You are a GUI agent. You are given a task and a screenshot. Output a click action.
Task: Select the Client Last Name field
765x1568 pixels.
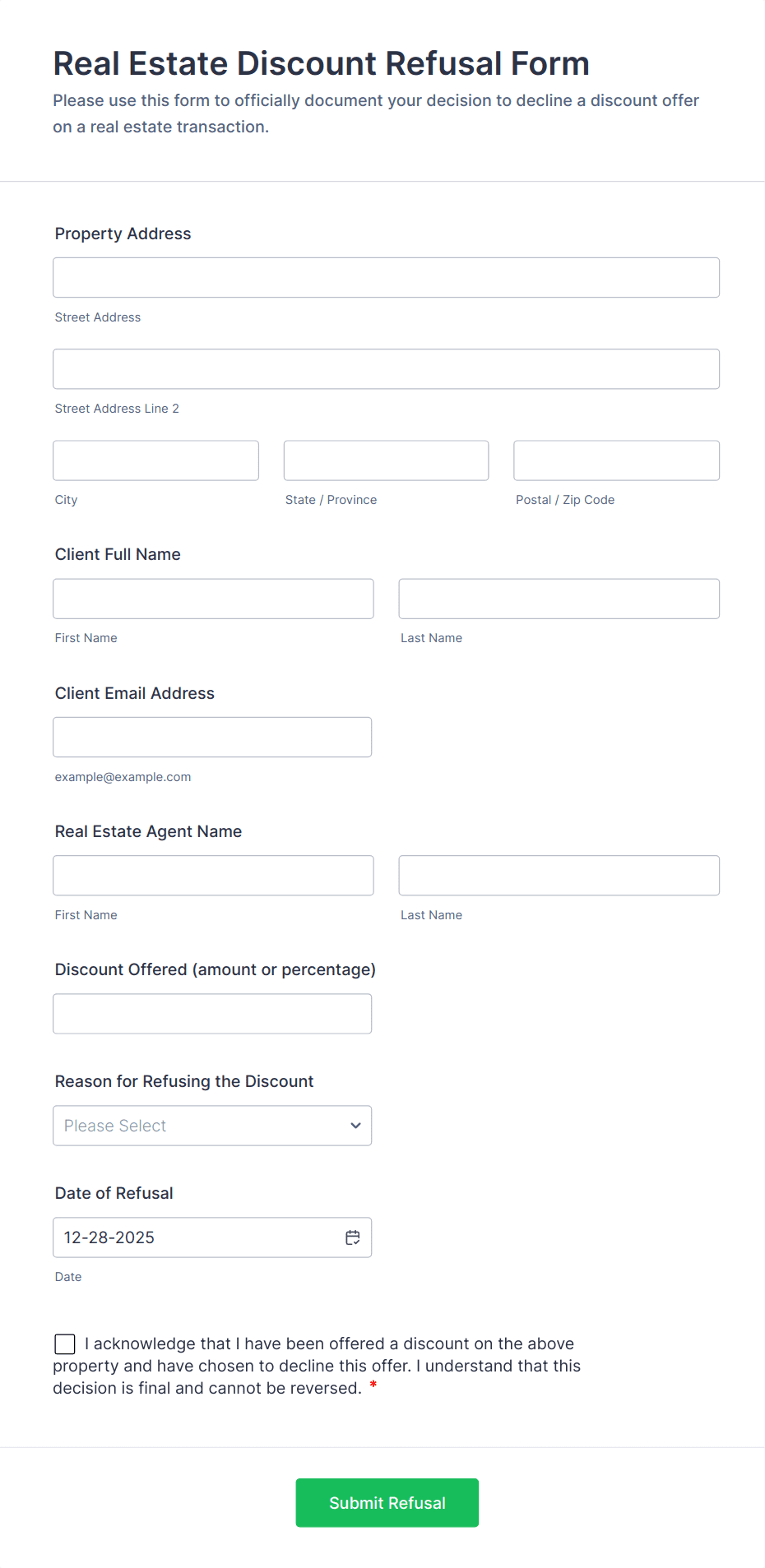click(559, 599)
